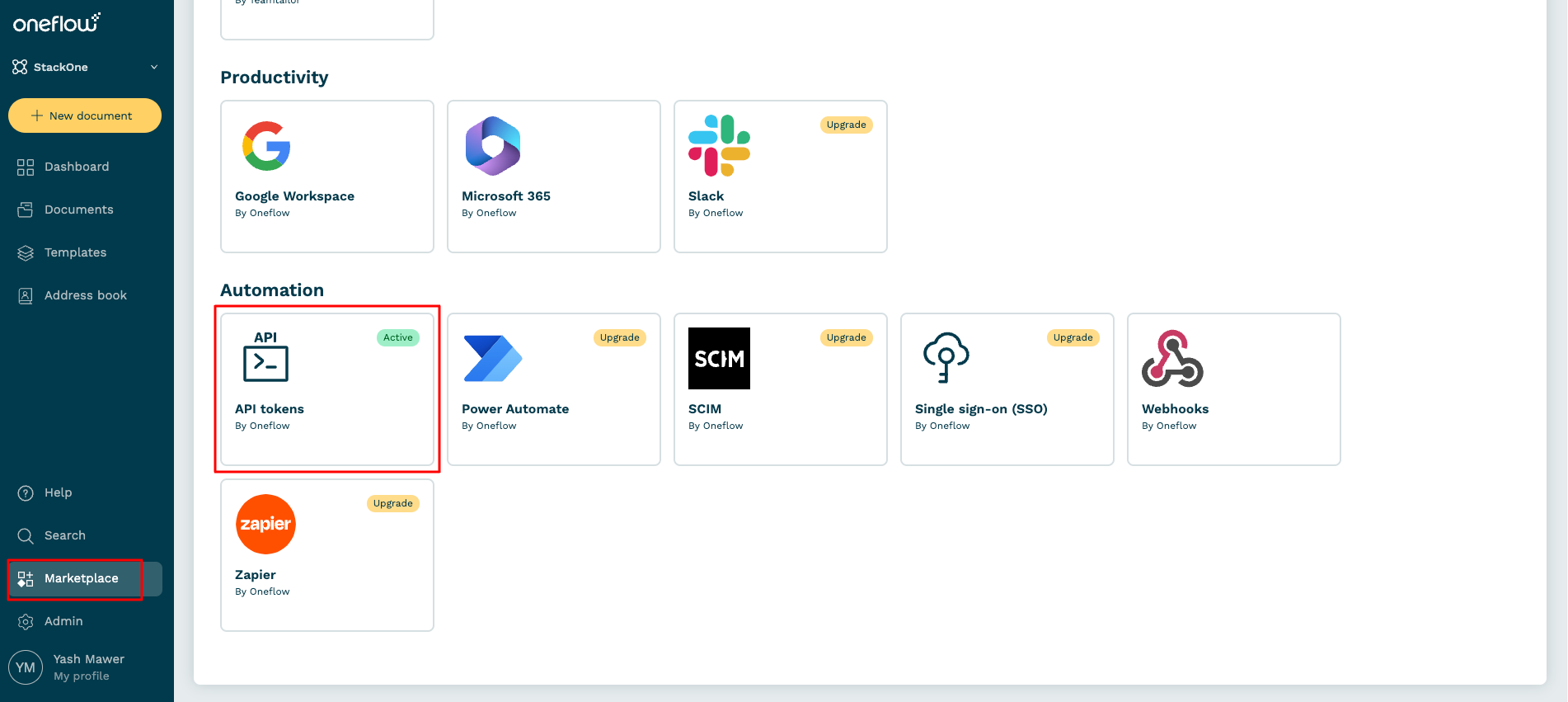Open the Zapier integration card
The image size is (1568, 702).
[x=327, y=555]
